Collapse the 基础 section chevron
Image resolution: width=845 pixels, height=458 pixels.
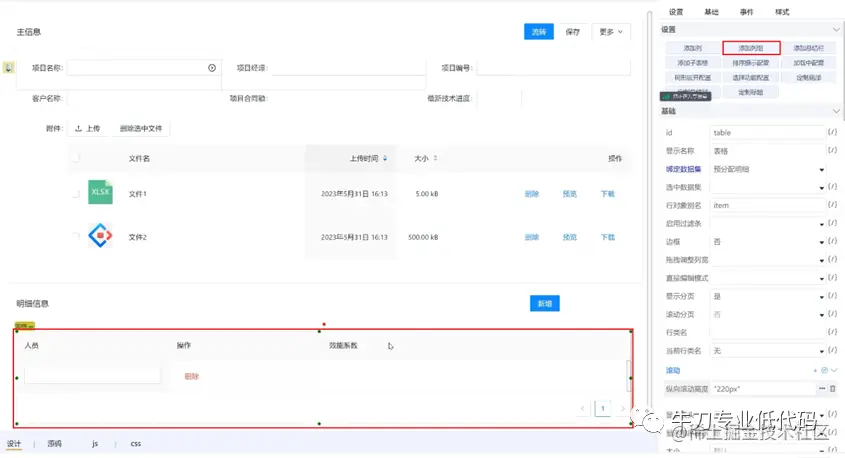click(836, 111)
